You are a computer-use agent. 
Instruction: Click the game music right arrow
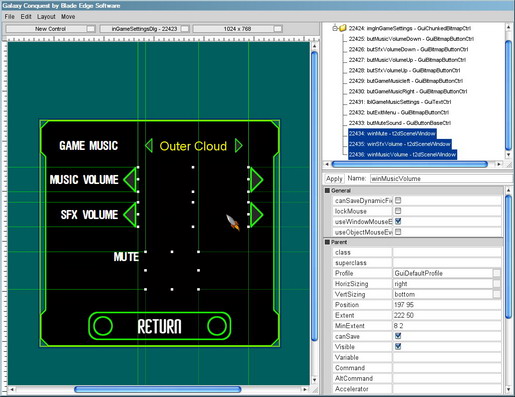coord(239,146)
